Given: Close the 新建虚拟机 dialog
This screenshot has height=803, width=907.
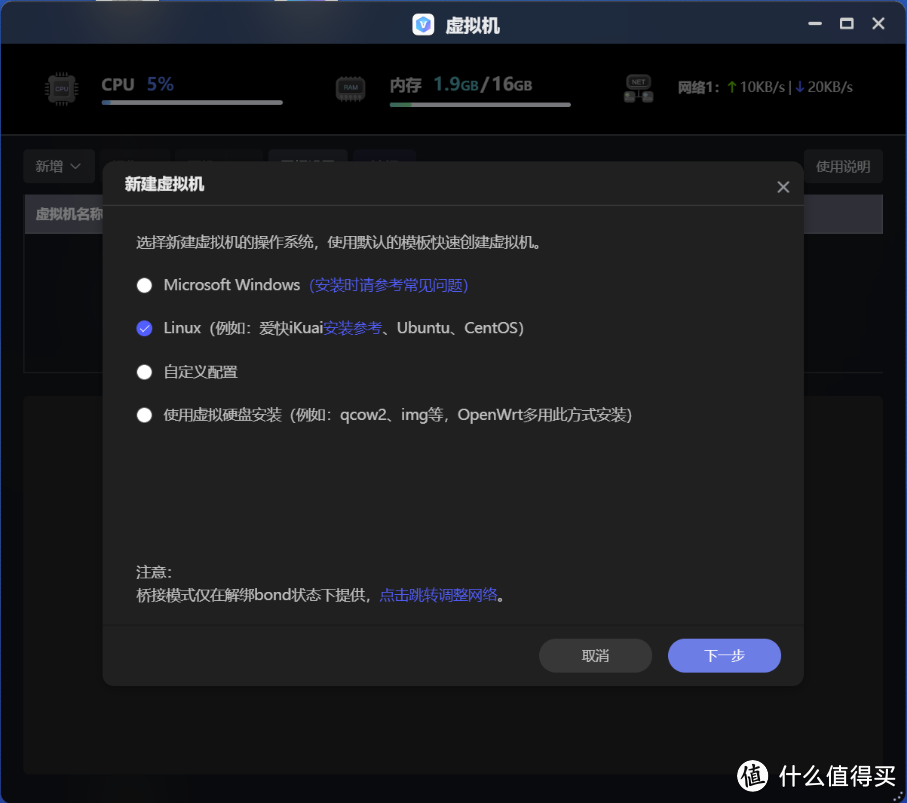Looking at the screenshot, I should pyautogui.click(x=783, y=187).
